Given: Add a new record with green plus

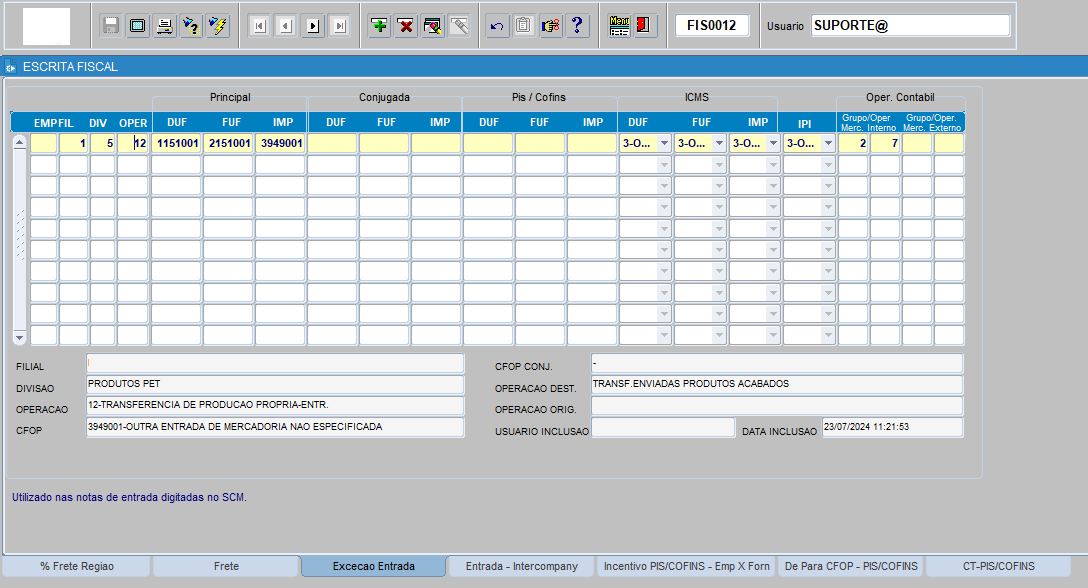Looking at the screenshot, I should point(379,26).
